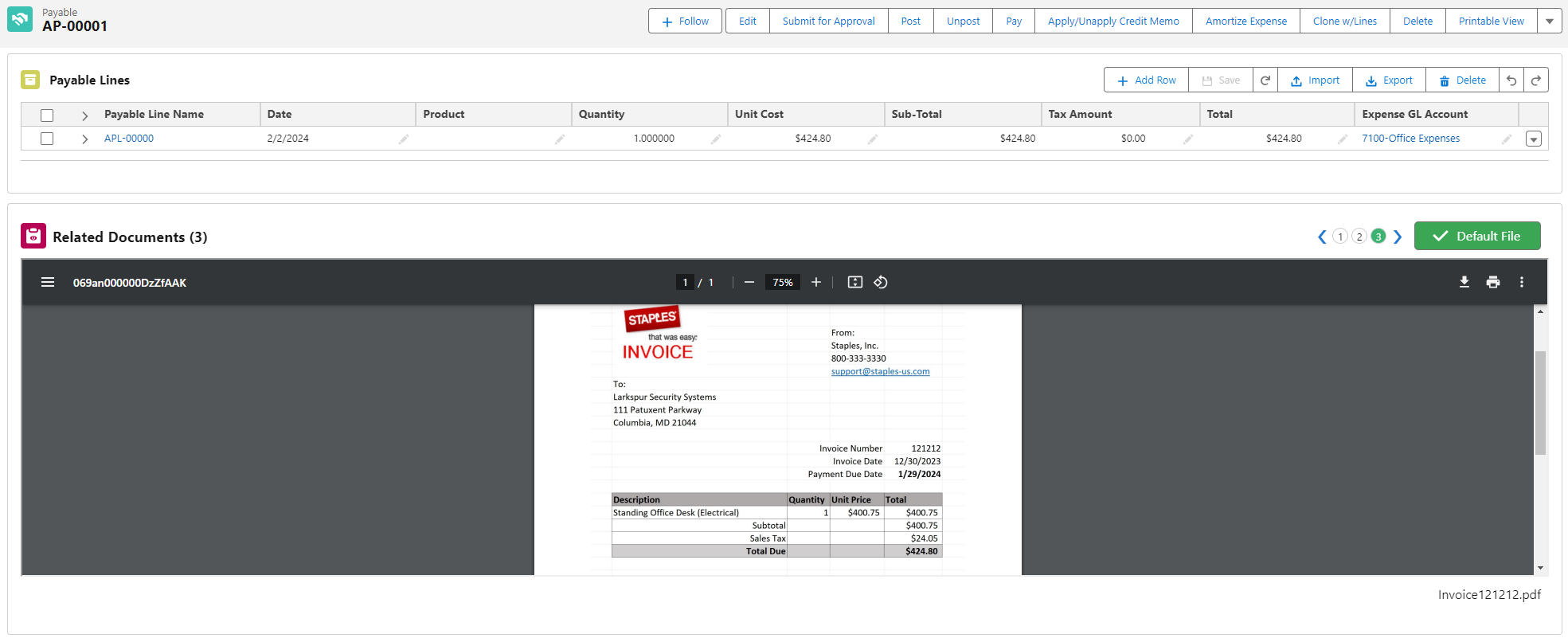The image size is (1568, 638).
Task: Open the 7100-Office Expenses account link
Action: pyautogui.click(x=1410, y=139)
